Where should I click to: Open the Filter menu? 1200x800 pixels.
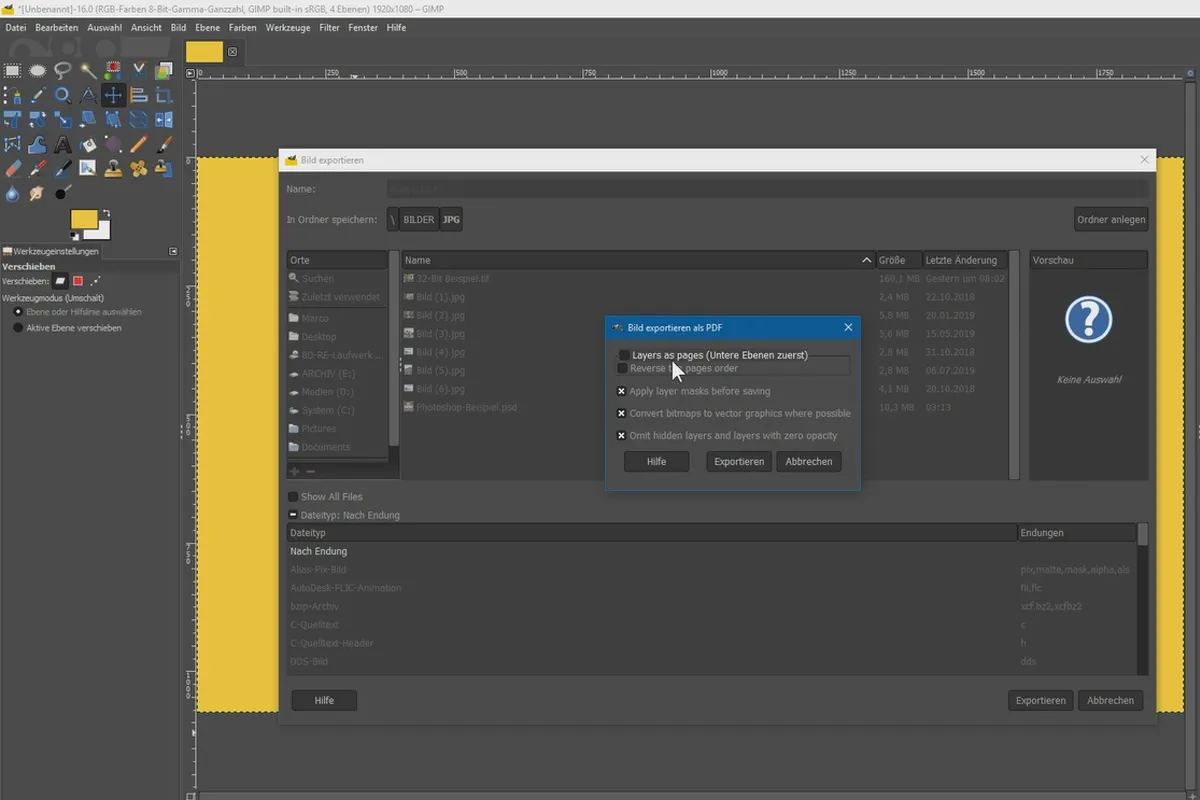pos(329,28)
